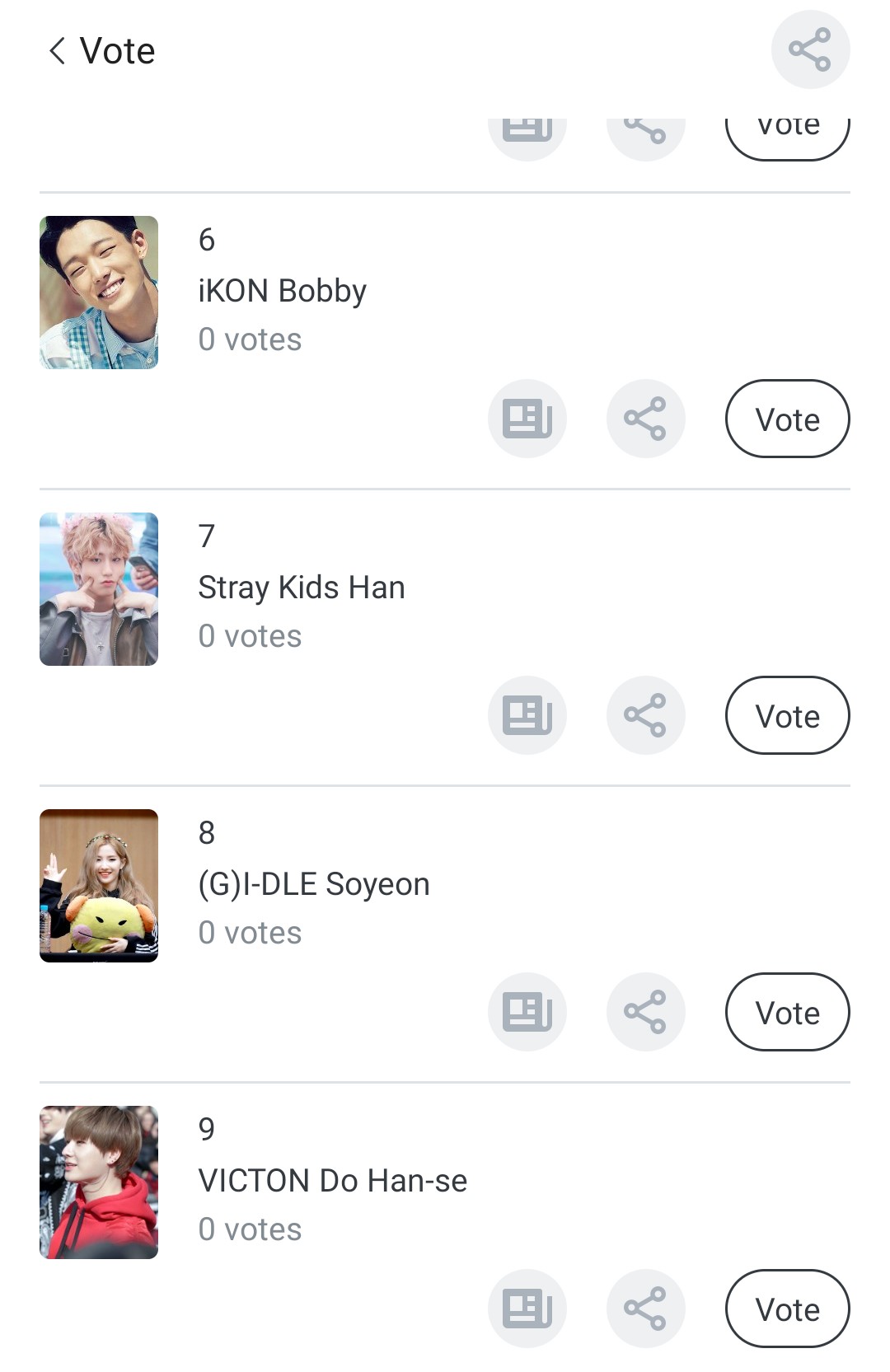Share the Stray Kids Han entry
Screen dimensions: 890x1372
pos(645,715)
